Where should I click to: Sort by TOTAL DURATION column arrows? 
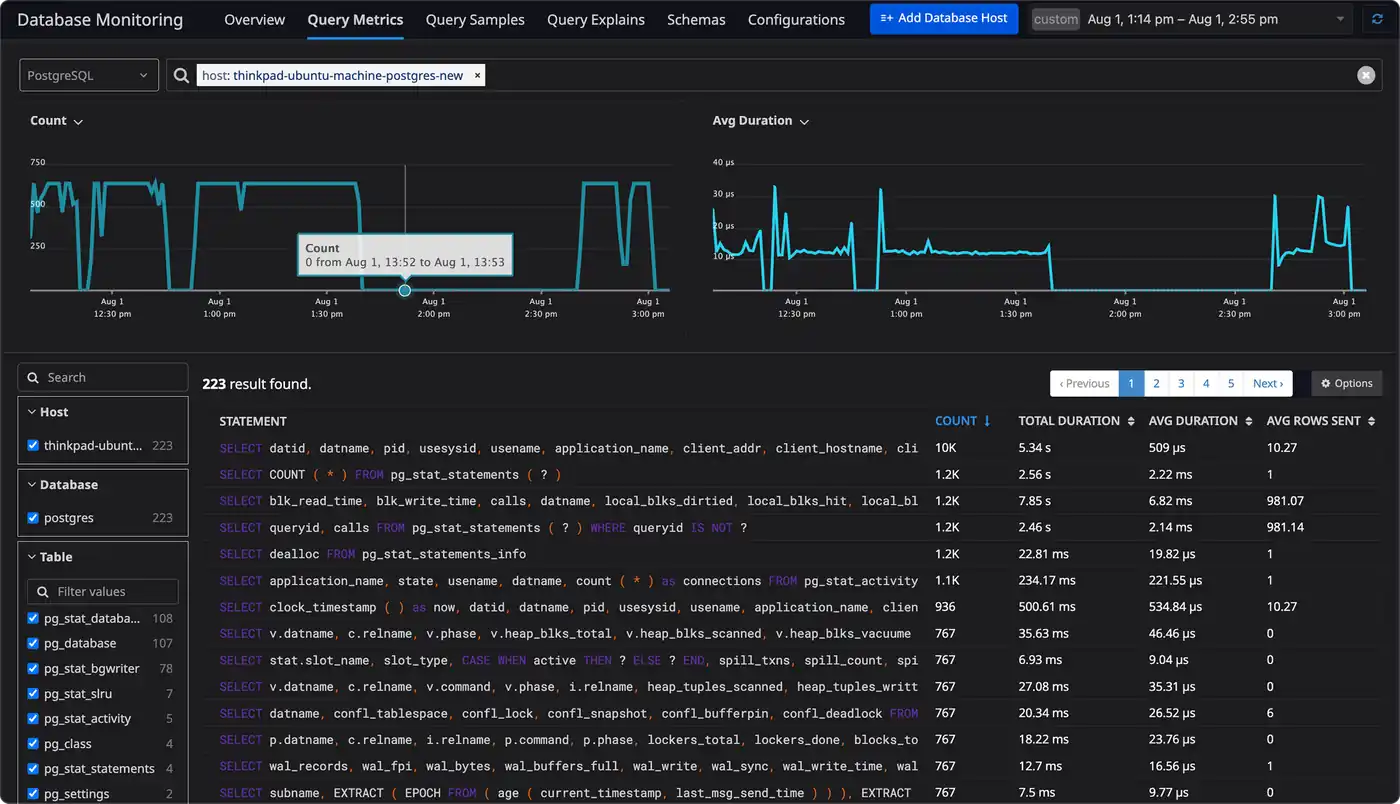tap(1131, 421)
